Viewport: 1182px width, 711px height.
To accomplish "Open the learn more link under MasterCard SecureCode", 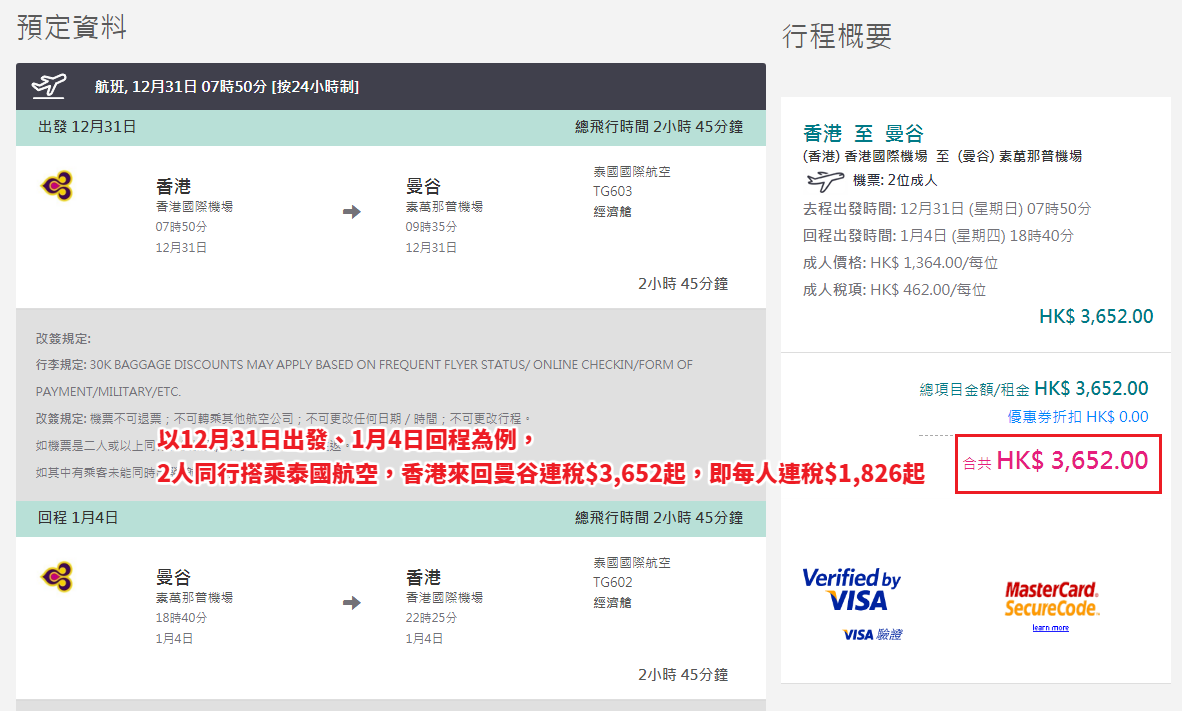I will coord(1051,628).
